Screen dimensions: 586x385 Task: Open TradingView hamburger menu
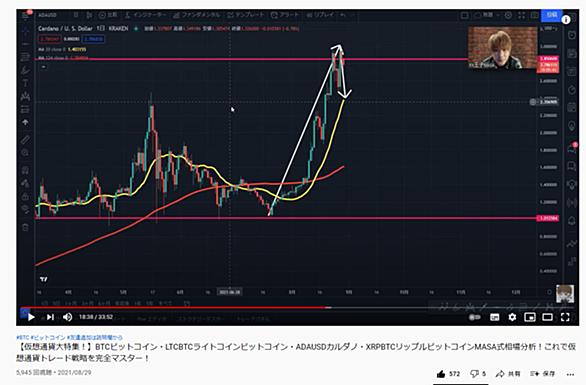pyautogui.click(x=25, y=15)
